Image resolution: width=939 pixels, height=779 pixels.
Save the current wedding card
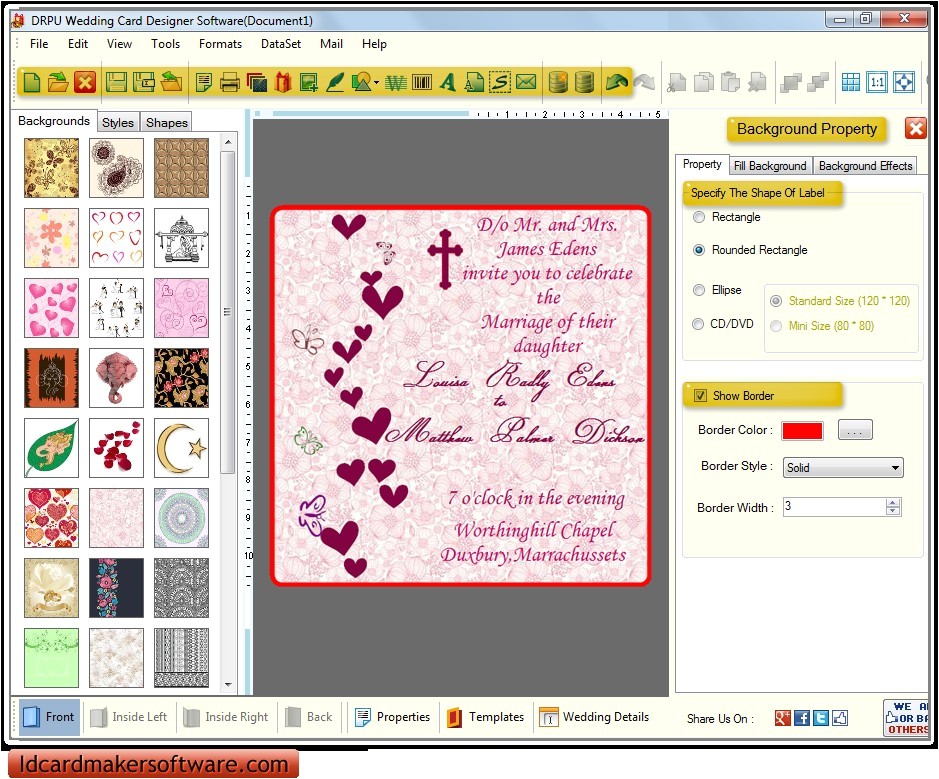[x=115, y=83]
